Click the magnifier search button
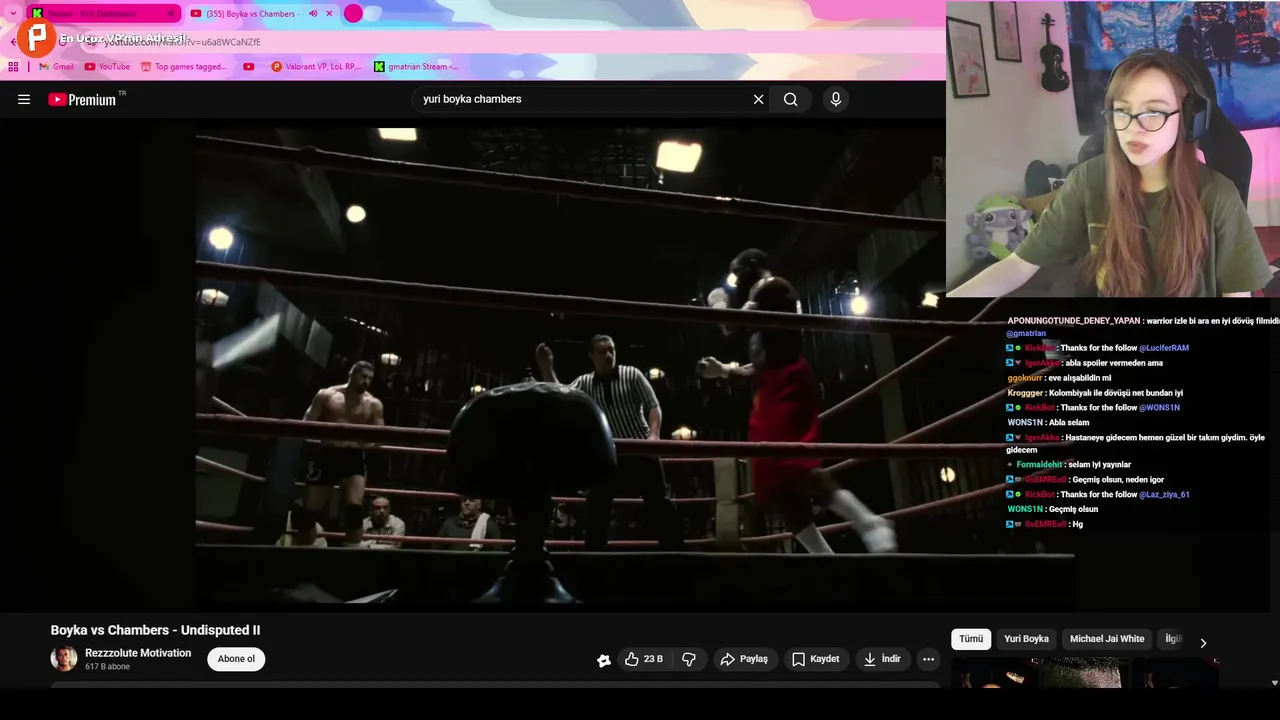Viewport: 1280px width, 720px height. 791,99
